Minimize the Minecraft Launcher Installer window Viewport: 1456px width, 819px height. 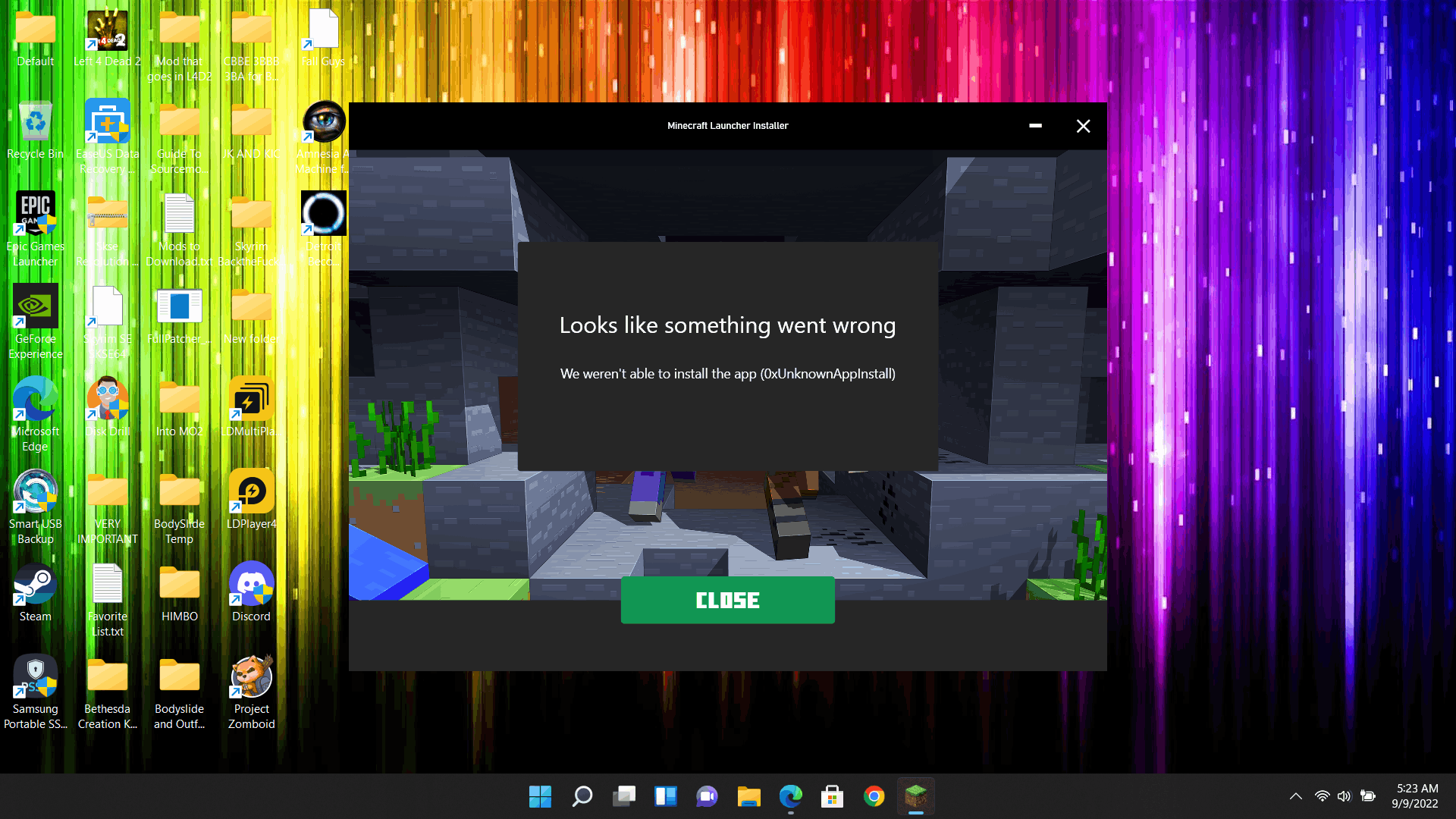point(1035,126)
